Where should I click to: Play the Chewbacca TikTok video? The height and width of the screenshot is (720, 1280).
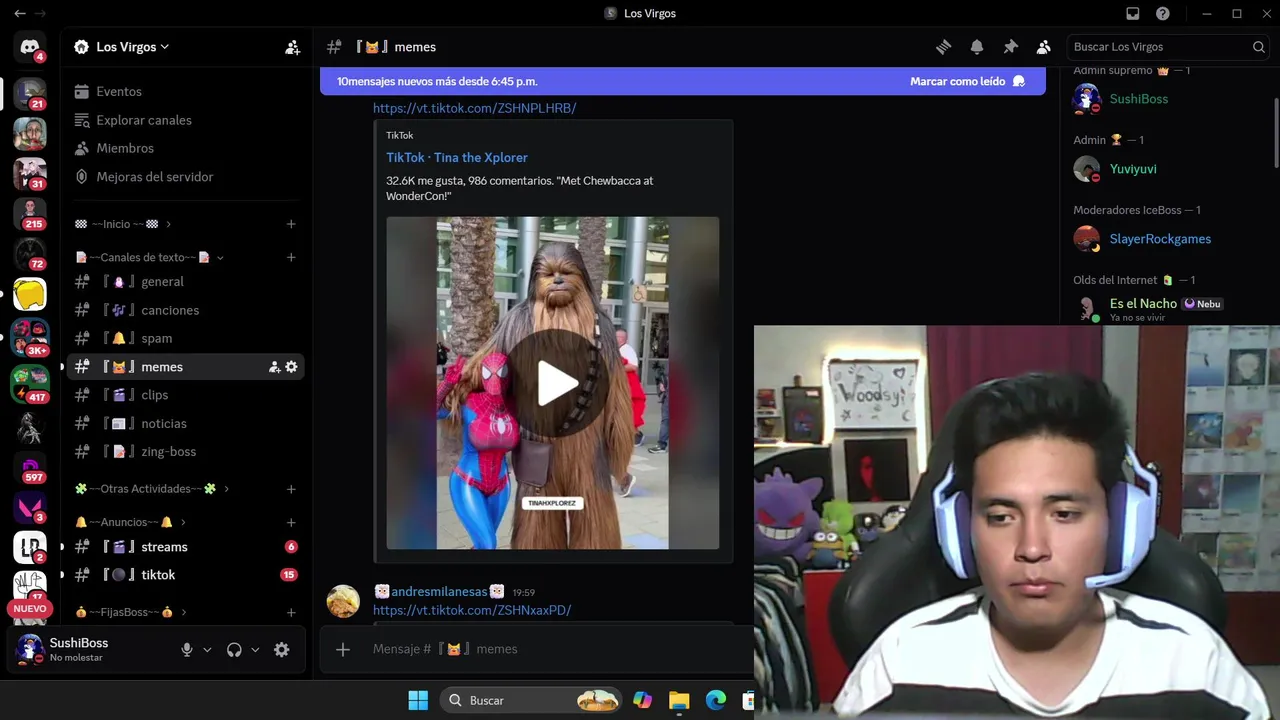[553, 383]
